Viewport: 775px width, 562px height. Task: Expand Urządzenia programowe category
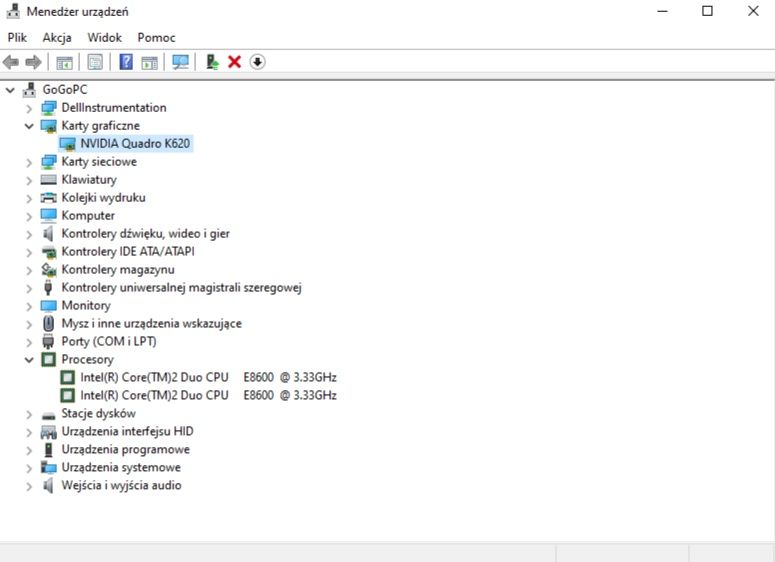point(29,450)
